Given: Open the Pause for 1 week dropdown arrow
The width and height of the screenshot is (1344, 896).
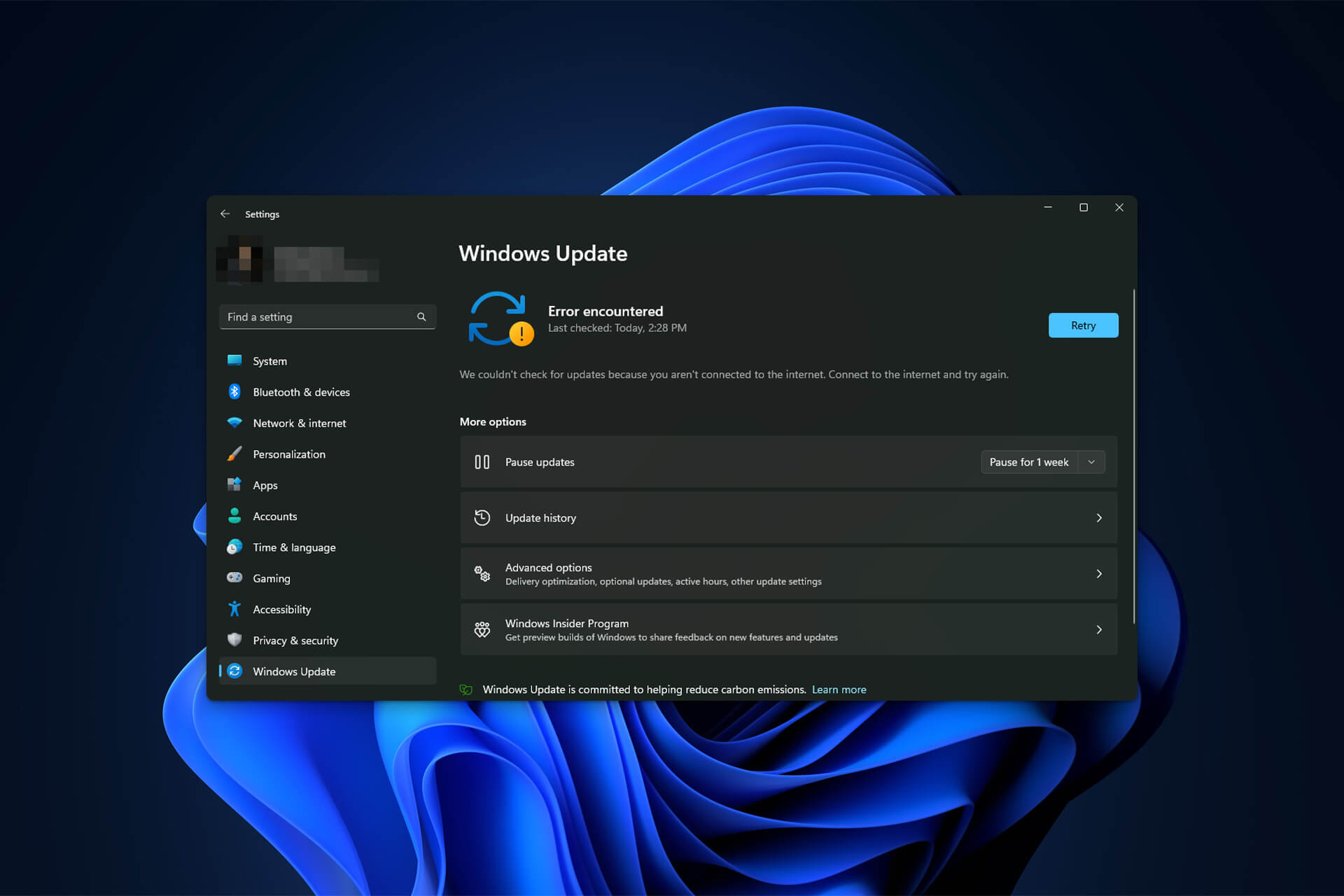Looking at the screenshot, I should [1091, 462].
